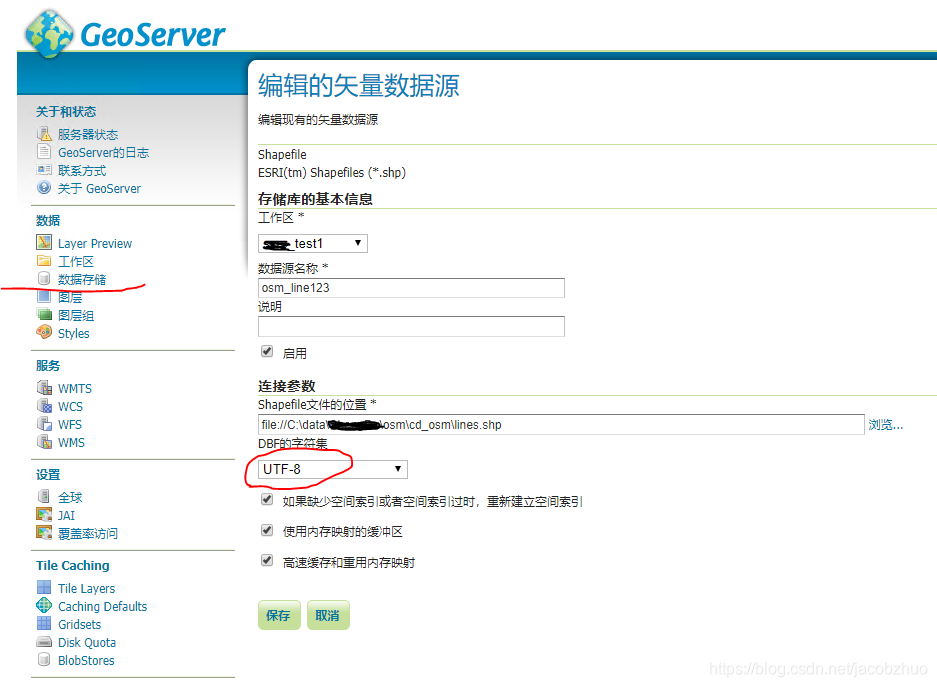Screen dimensions: 937x687
Task: Open the WFS service link
Action: [70, 425]
